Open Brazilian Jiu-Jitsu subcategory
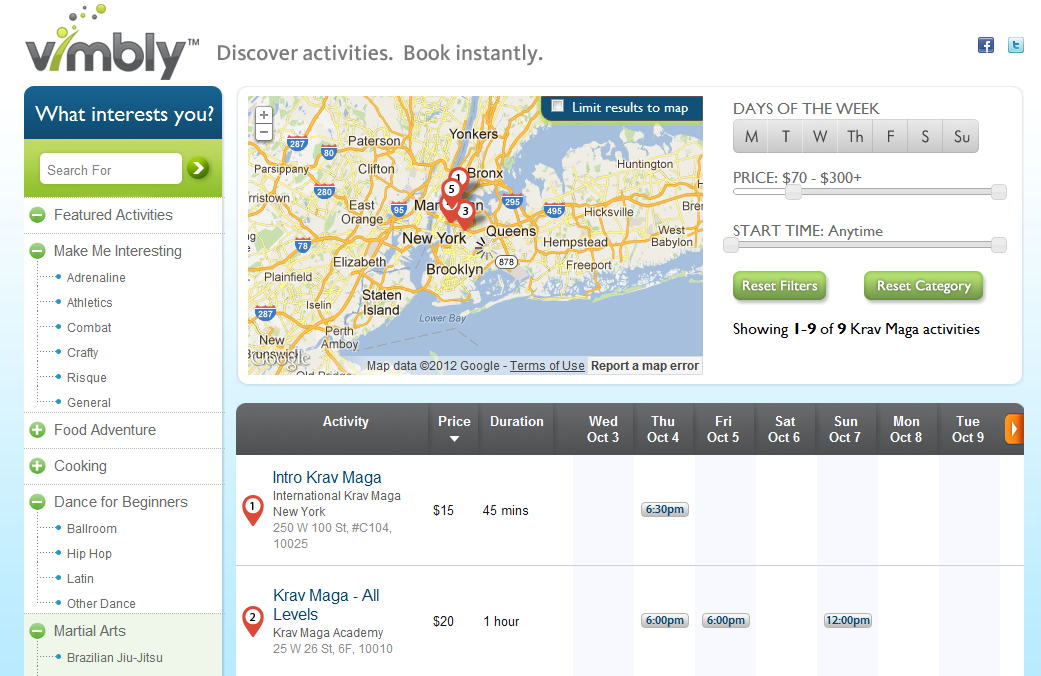This screenshot has height=676, width=1041. click(x=114, y=657)
